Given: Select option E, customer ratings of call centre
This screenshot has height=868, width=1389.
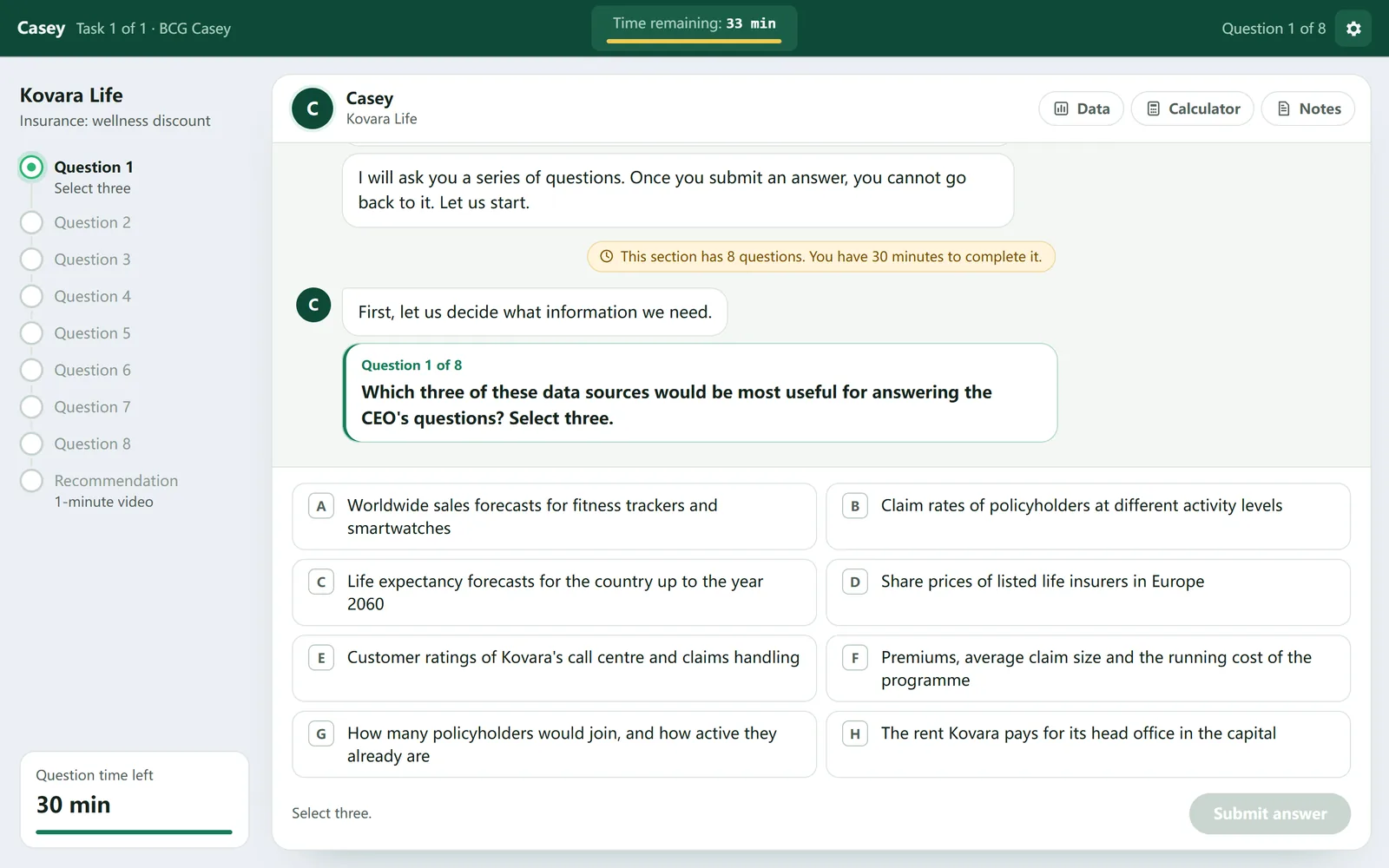Looking at the screenshot, I should tap(554, 668).
